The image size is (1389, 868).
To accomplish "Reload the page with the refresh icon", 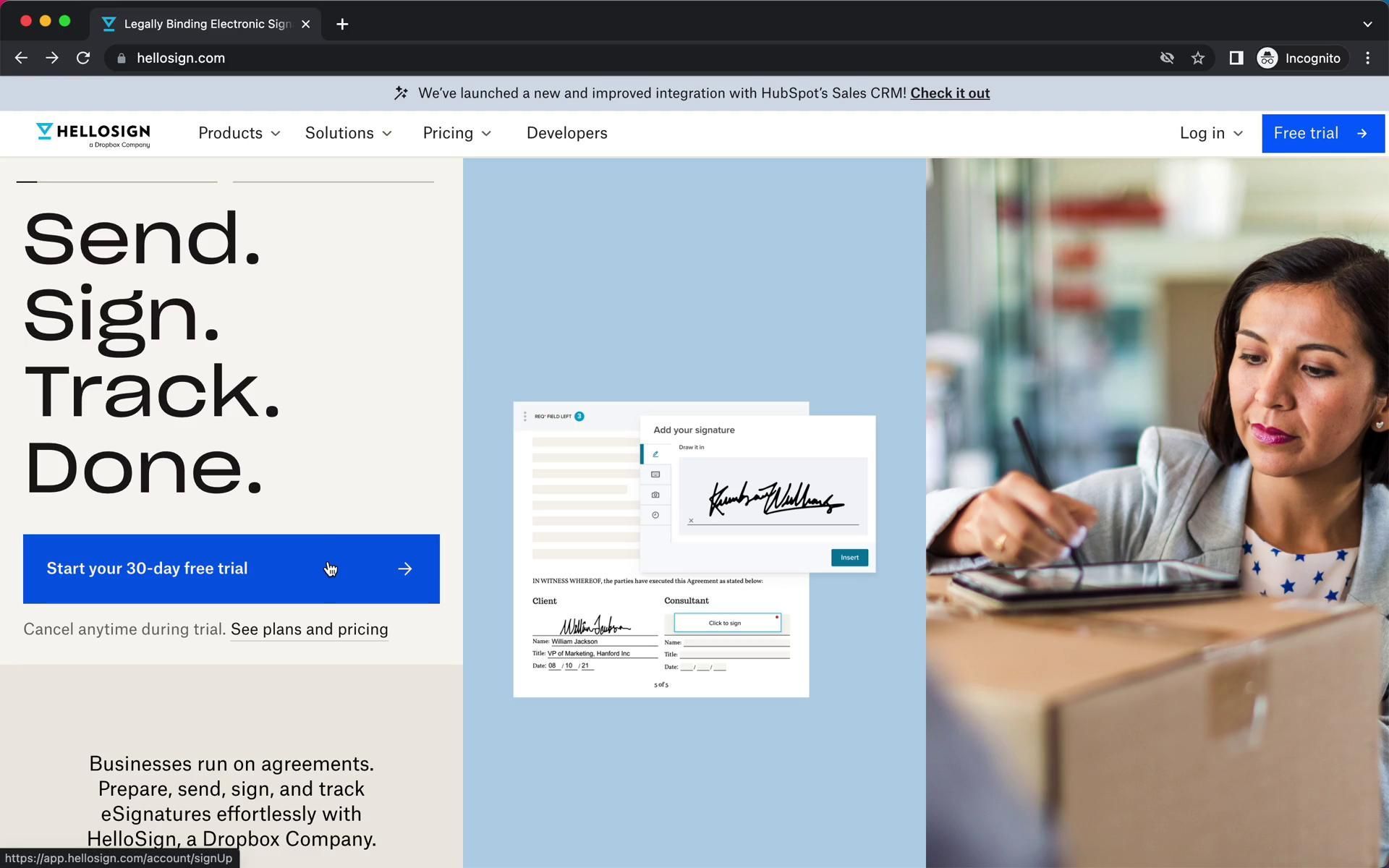I will click(83, 58).
